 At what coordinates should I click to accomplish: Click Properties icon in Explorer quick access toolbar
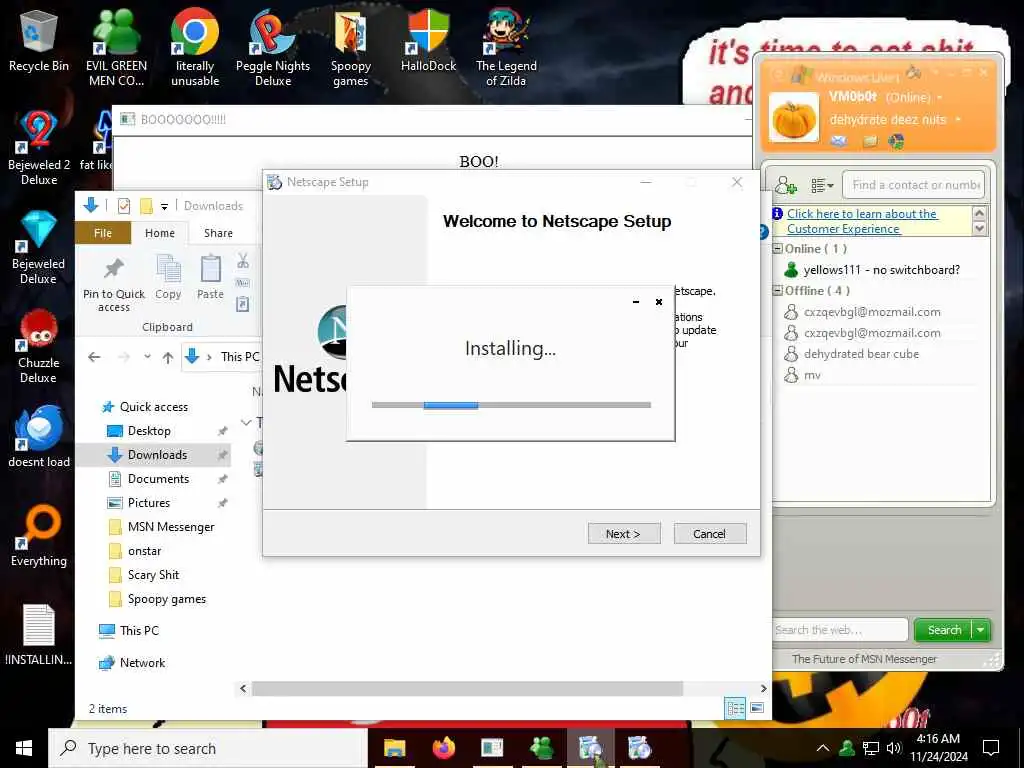123,206
